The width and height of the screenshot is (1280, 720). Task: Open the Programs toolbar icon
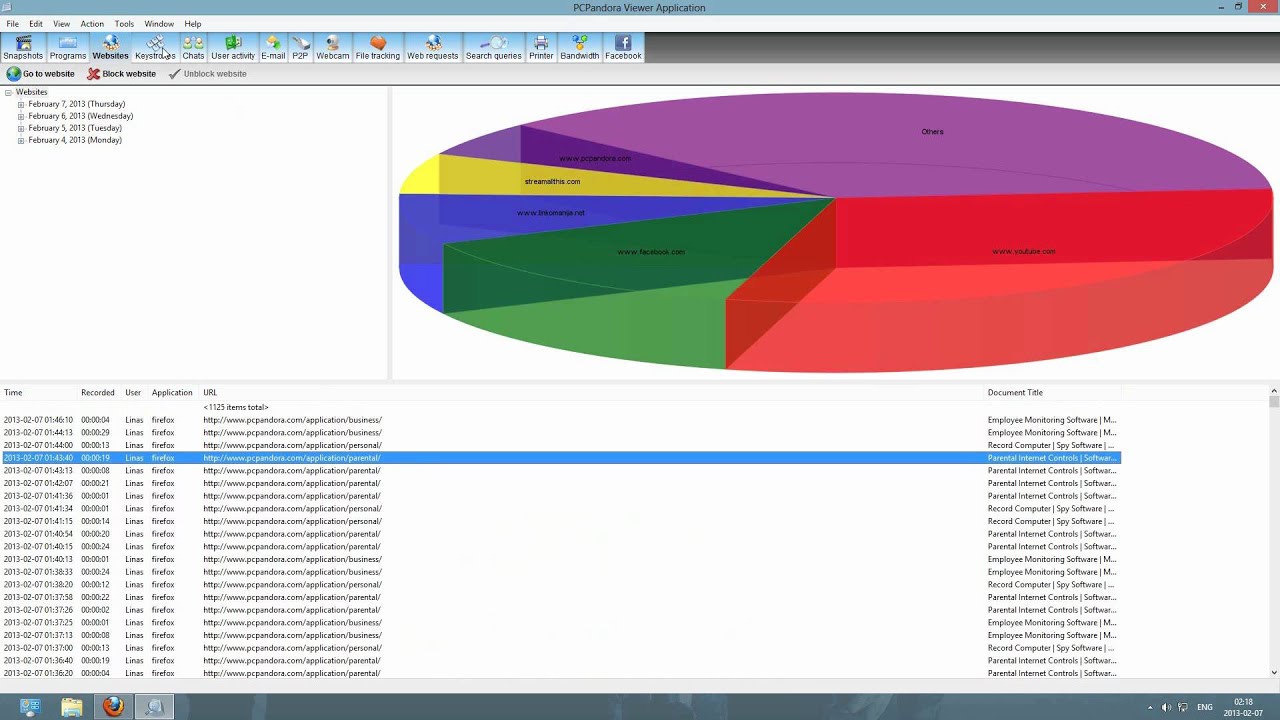point(68,47)
